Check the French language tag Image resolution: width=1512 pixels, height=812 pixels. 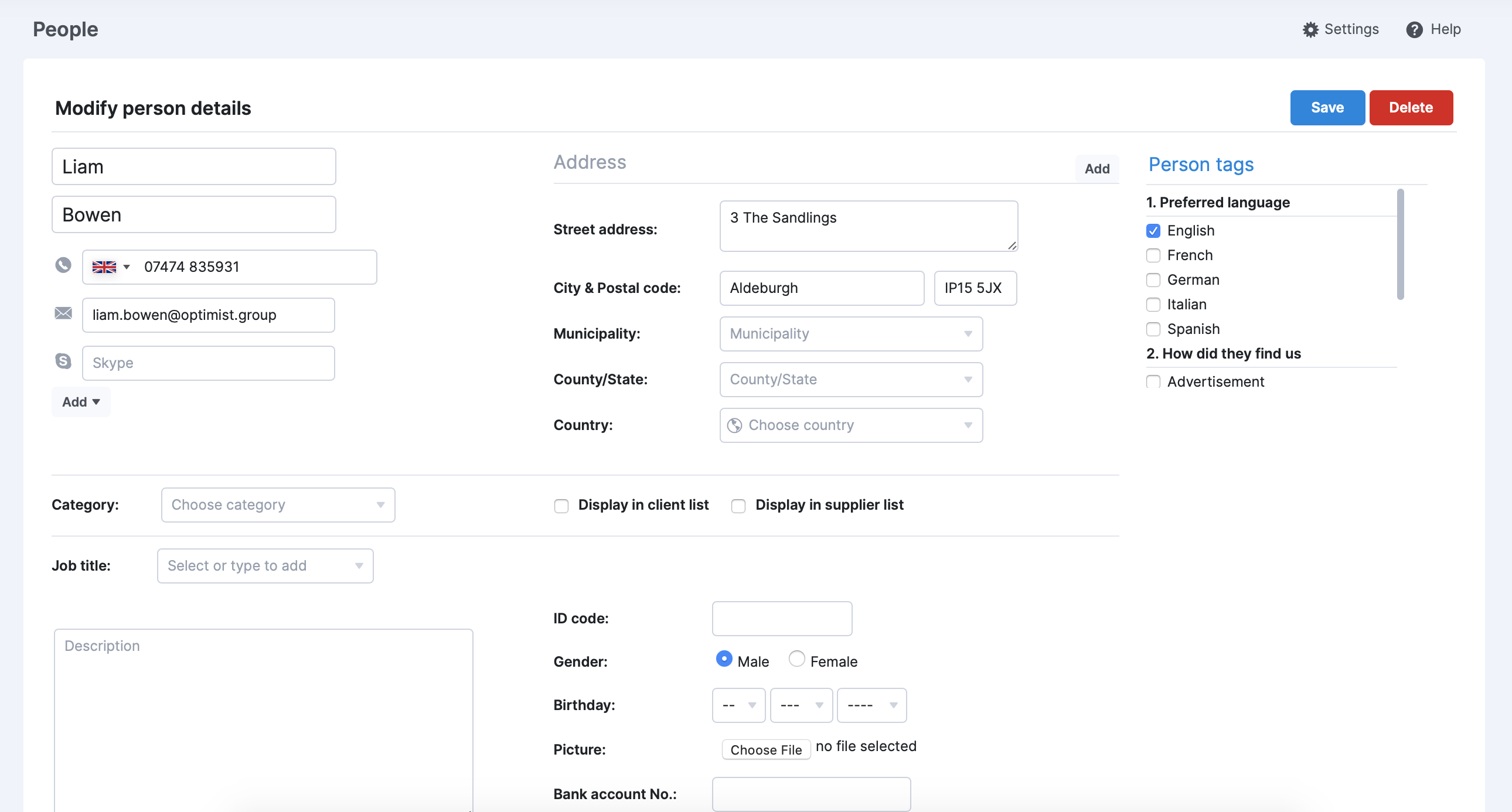click(1153, 255)
